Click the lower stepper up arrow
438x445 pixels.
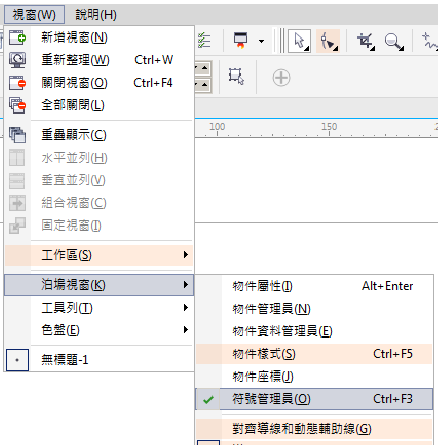204,85
